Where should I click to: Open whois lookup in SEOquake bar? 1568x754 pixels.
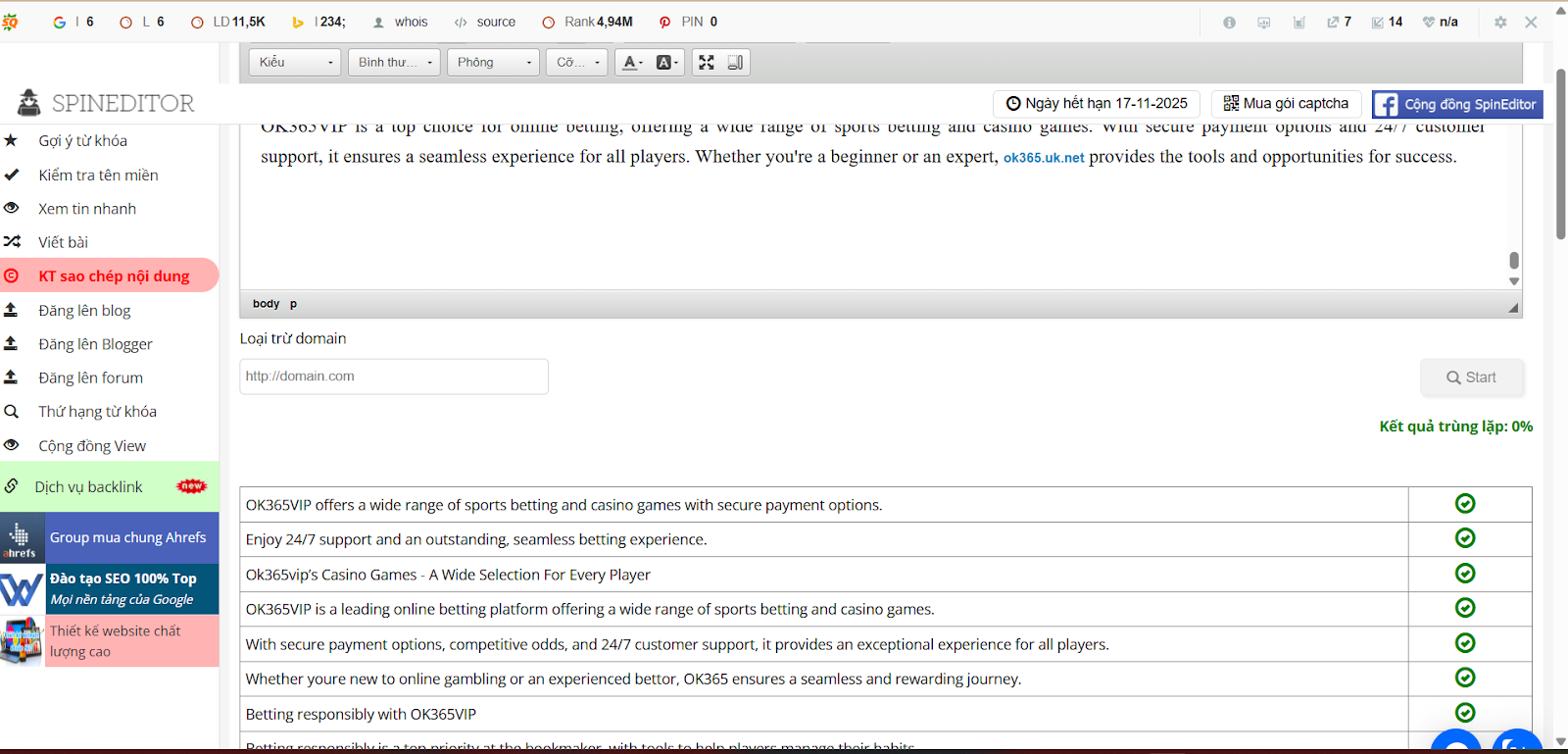coord(400,22)
